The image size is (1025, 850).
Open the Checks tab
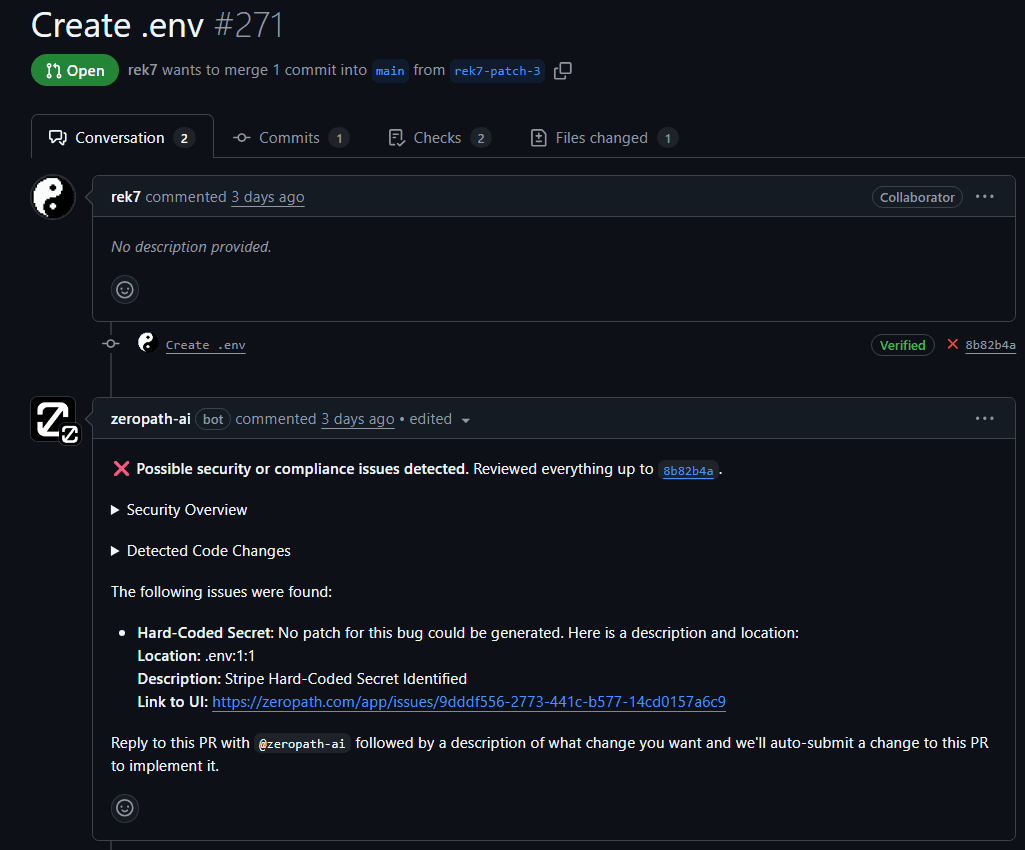pos(437,138)
